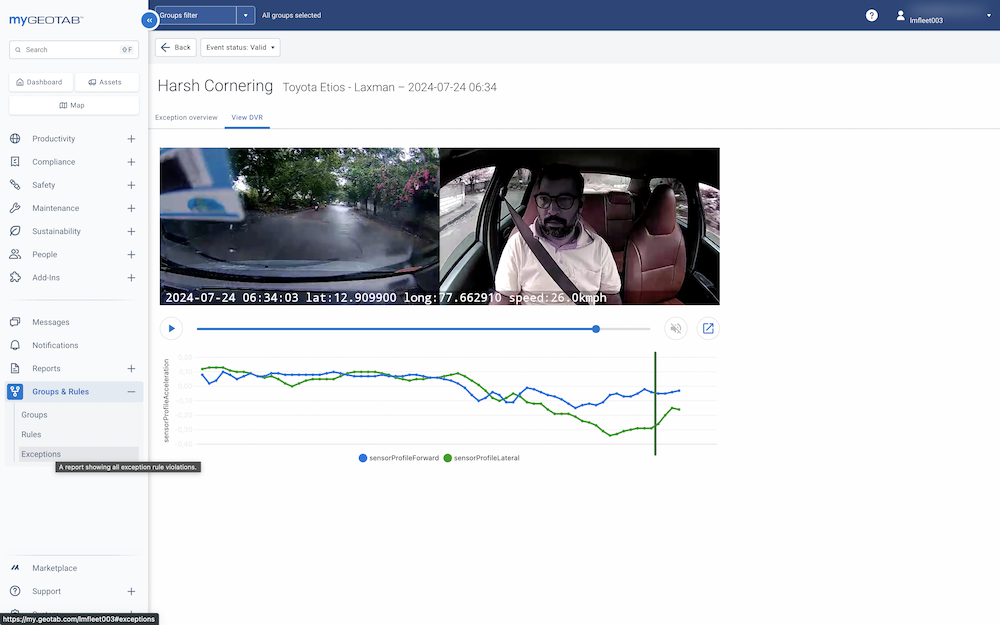Click the video progress slider handle

tap(596, 329)
